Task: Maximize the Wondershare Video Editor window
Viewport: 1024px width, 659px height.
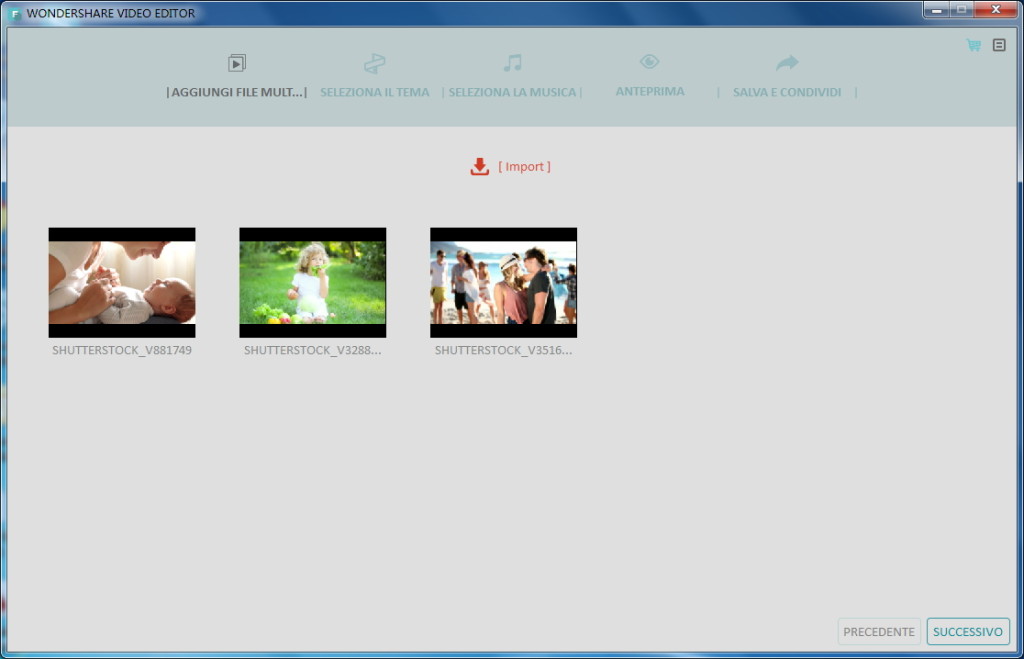Action: [x=961, y=10]
